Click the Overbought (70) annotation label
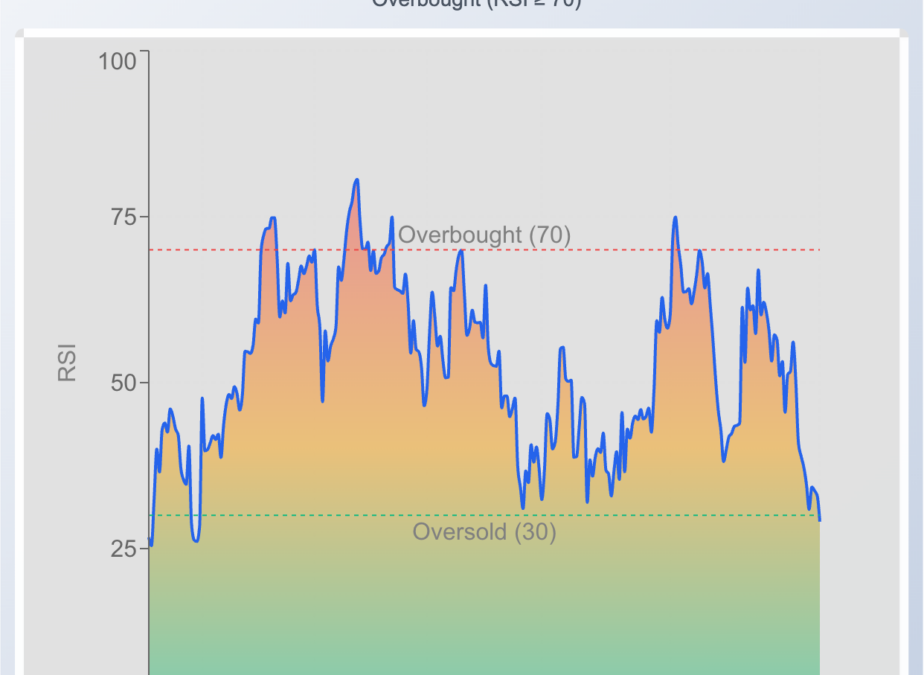 (484, 235)
